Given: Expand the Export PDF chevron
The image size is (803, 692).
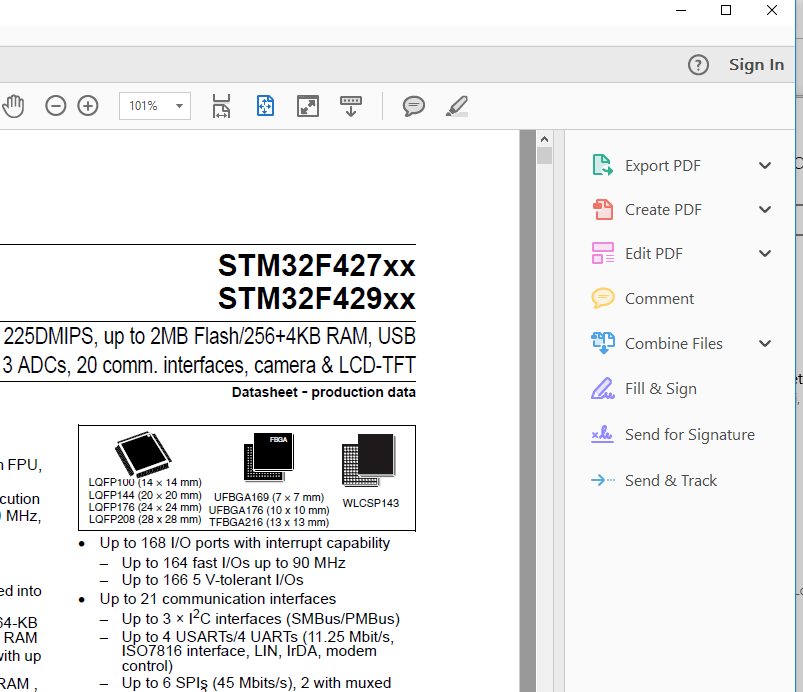Looking at the screenshot, I should point(765,165).
